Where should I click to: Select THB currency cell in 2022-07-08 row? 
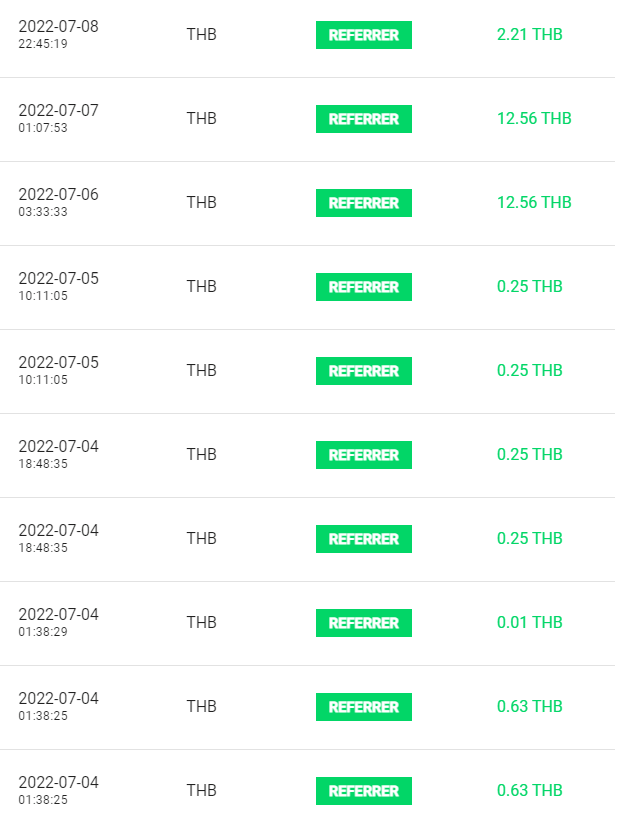tap(202, 34)
